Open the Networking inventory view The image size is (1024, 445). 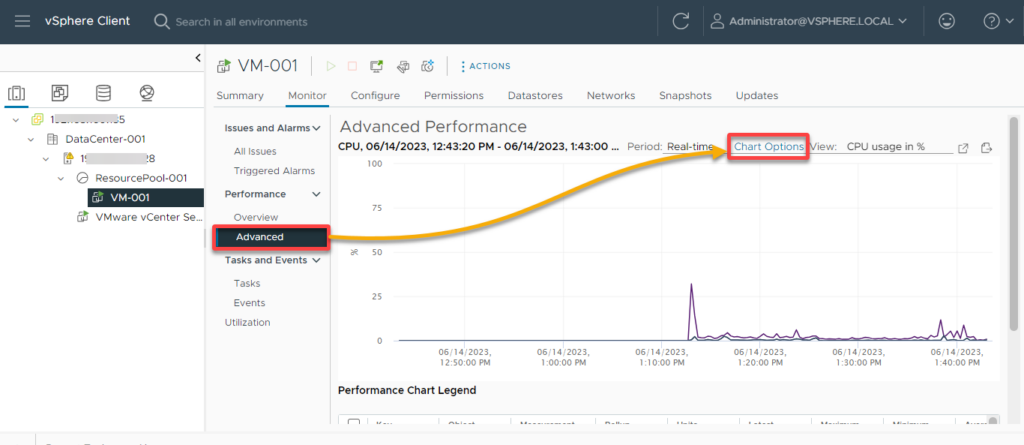(147, 93)
